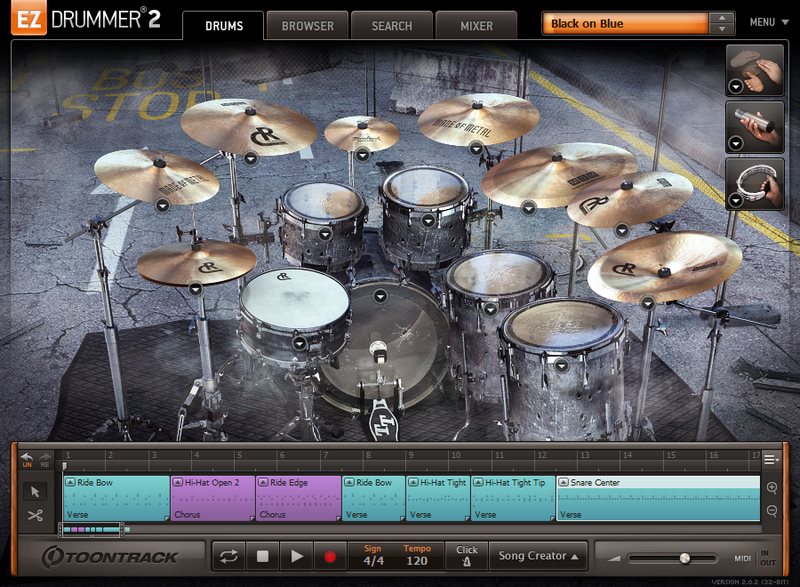This screenshot has width=800, height=587.
Task: Open the tambourine instrument dropdown arrow
Action: coord(735,201)
